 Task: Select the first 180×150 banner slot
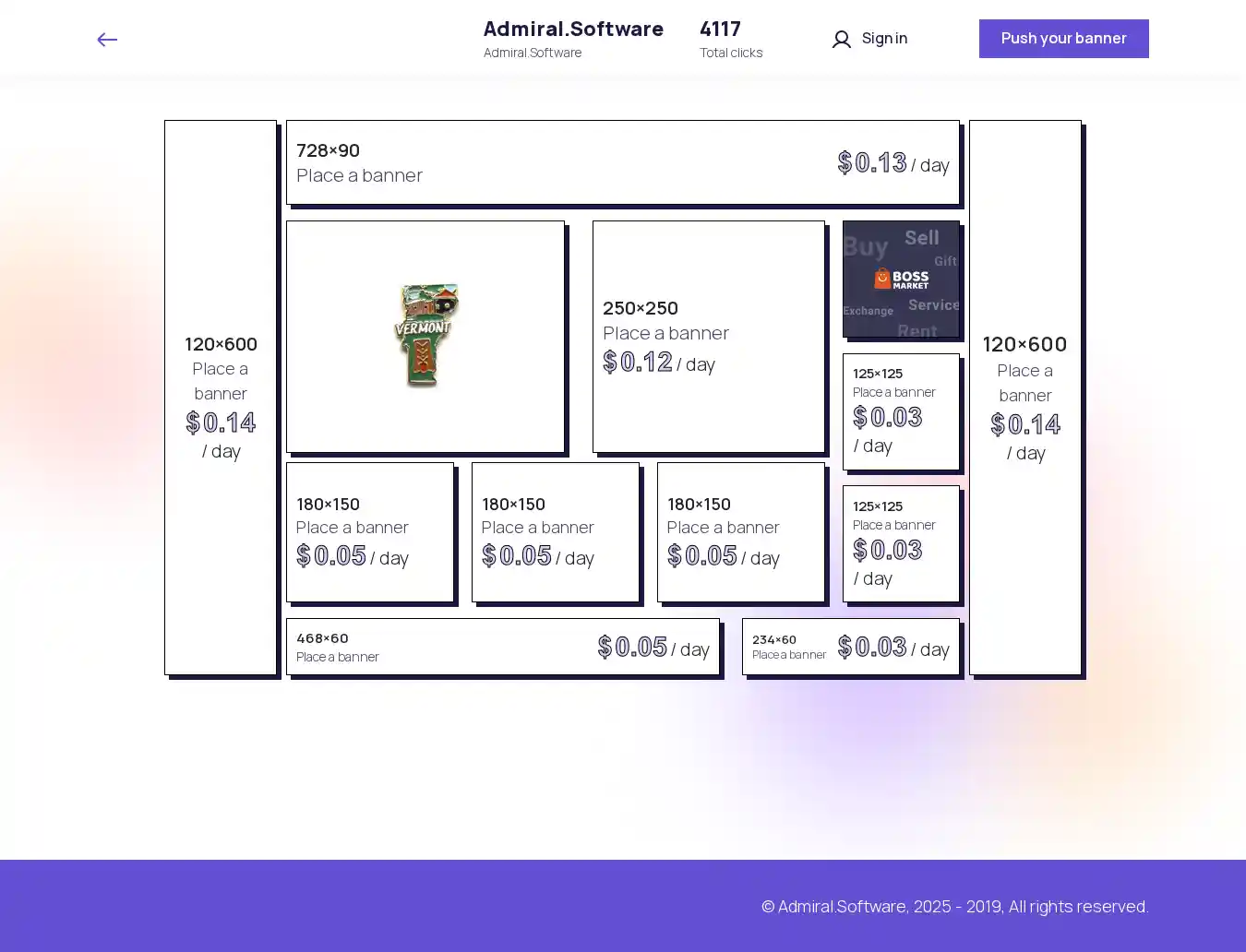[370, 532]
